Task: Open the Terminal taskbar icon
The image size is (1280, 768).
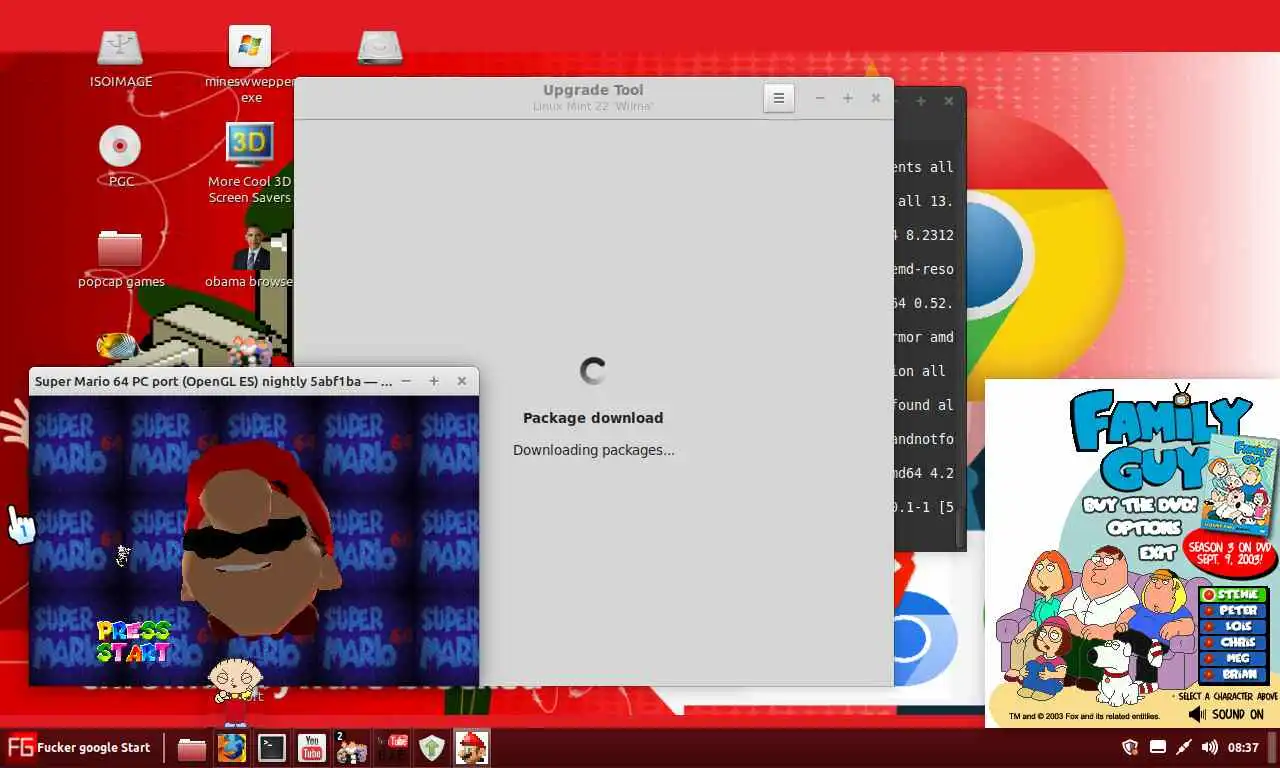Action: (272, 748)
